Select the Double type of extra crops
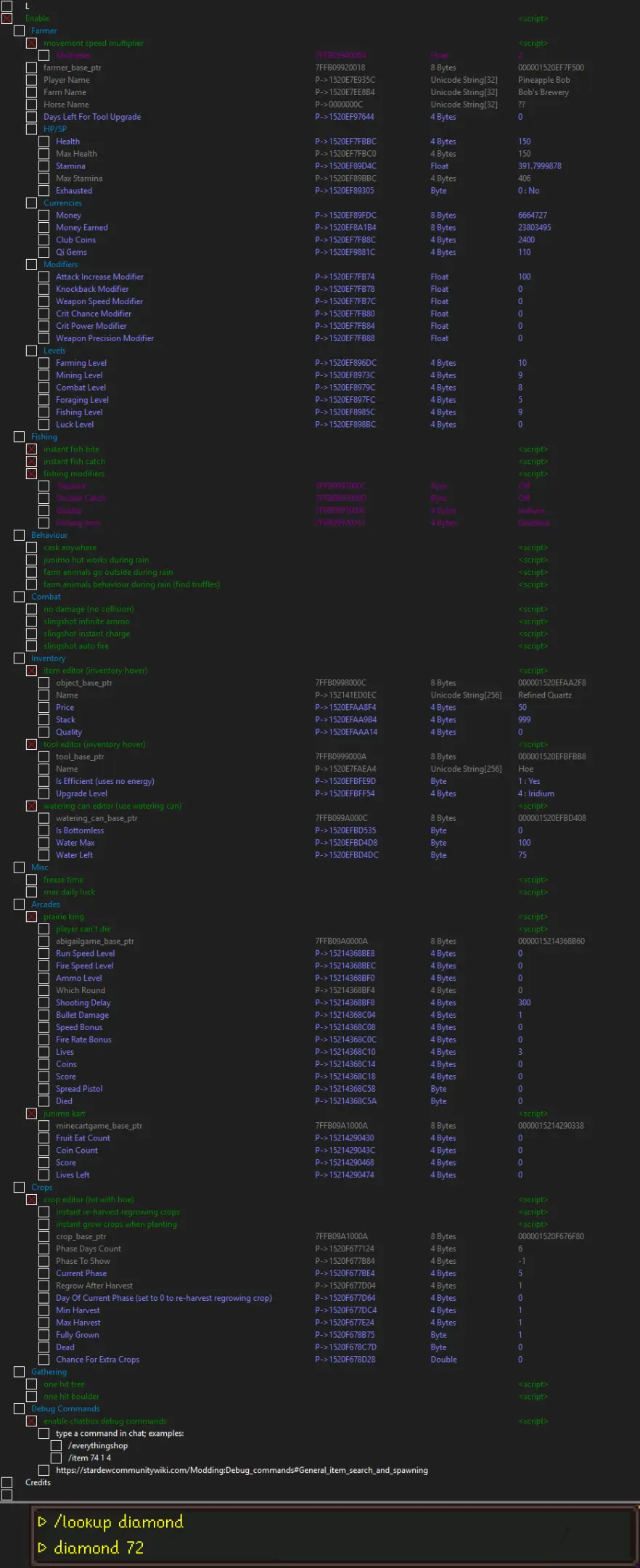Screen dimensions: 640x1568 [443, 1359]
